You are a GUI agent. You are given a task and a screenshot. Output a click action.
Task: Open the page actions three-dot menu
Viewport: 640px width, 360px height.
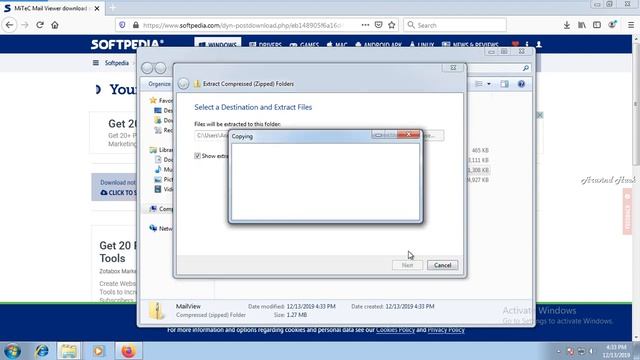pyautogui.click(x=365, y=25)
